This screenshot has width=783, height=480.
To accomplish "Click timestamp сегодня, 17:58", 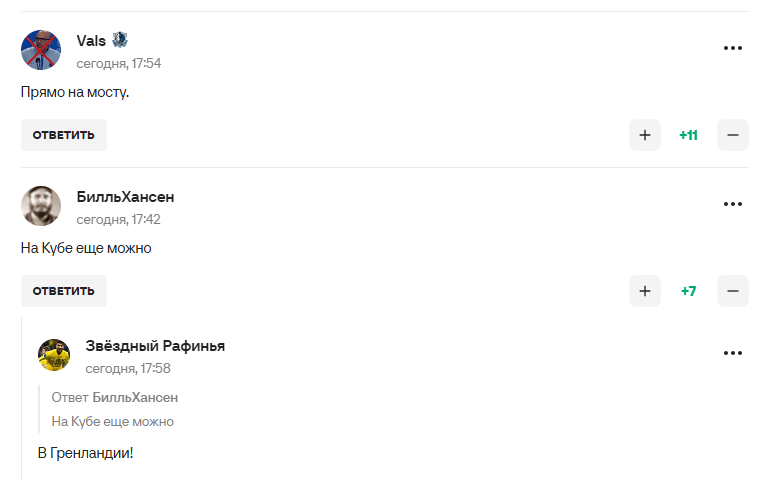I will tap(128, 368).
